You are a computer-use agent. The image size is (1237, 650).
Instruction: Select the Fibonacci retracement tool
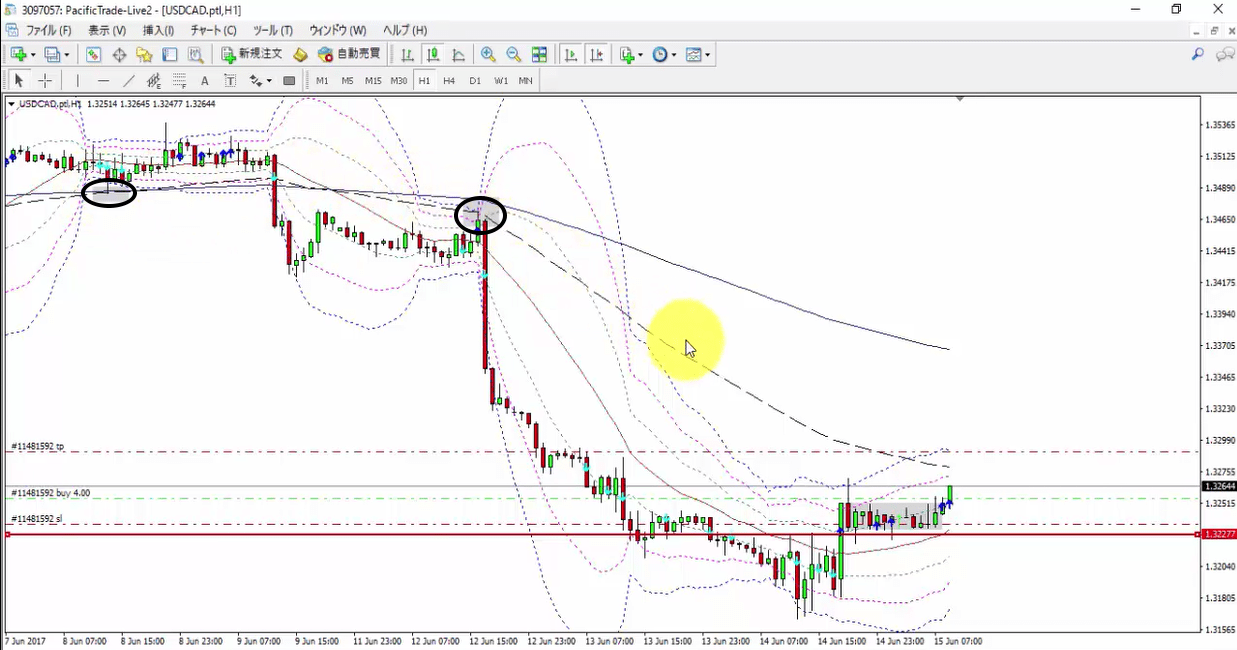point(180,81)
